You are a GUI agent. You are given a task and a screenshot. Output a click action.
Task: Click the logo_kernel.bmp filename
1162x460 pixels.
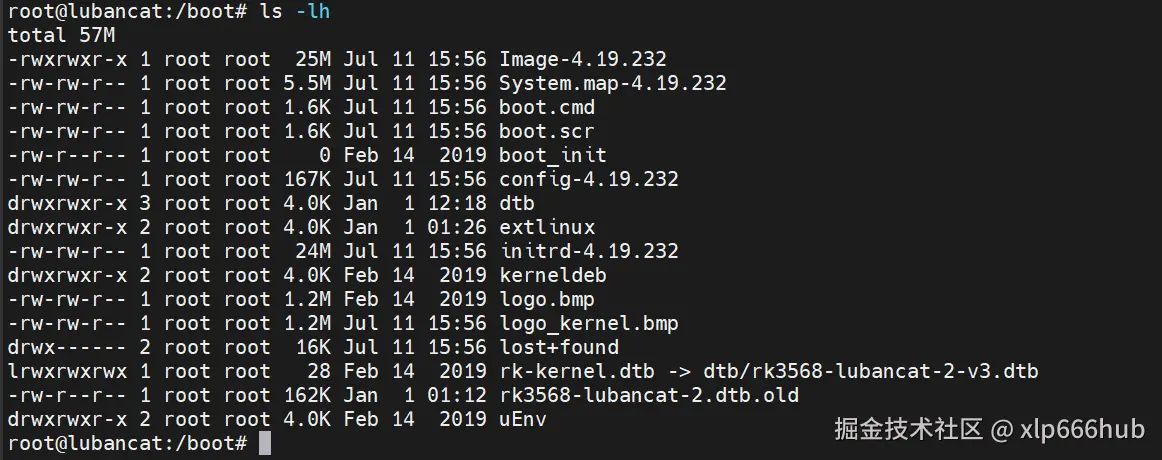coord(588,323)
